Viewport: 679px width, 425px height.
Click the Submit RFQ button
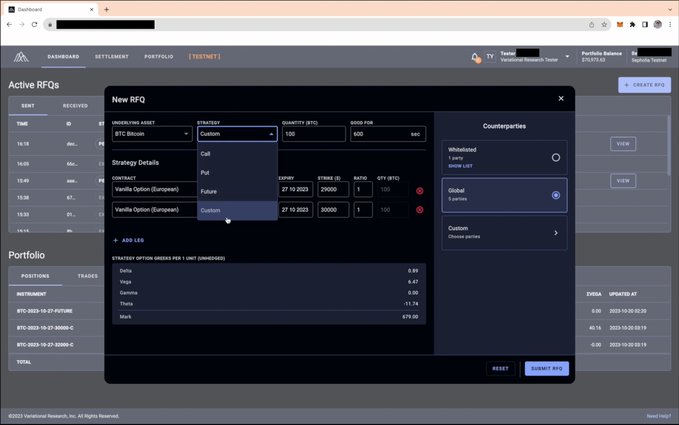(546, 369)
